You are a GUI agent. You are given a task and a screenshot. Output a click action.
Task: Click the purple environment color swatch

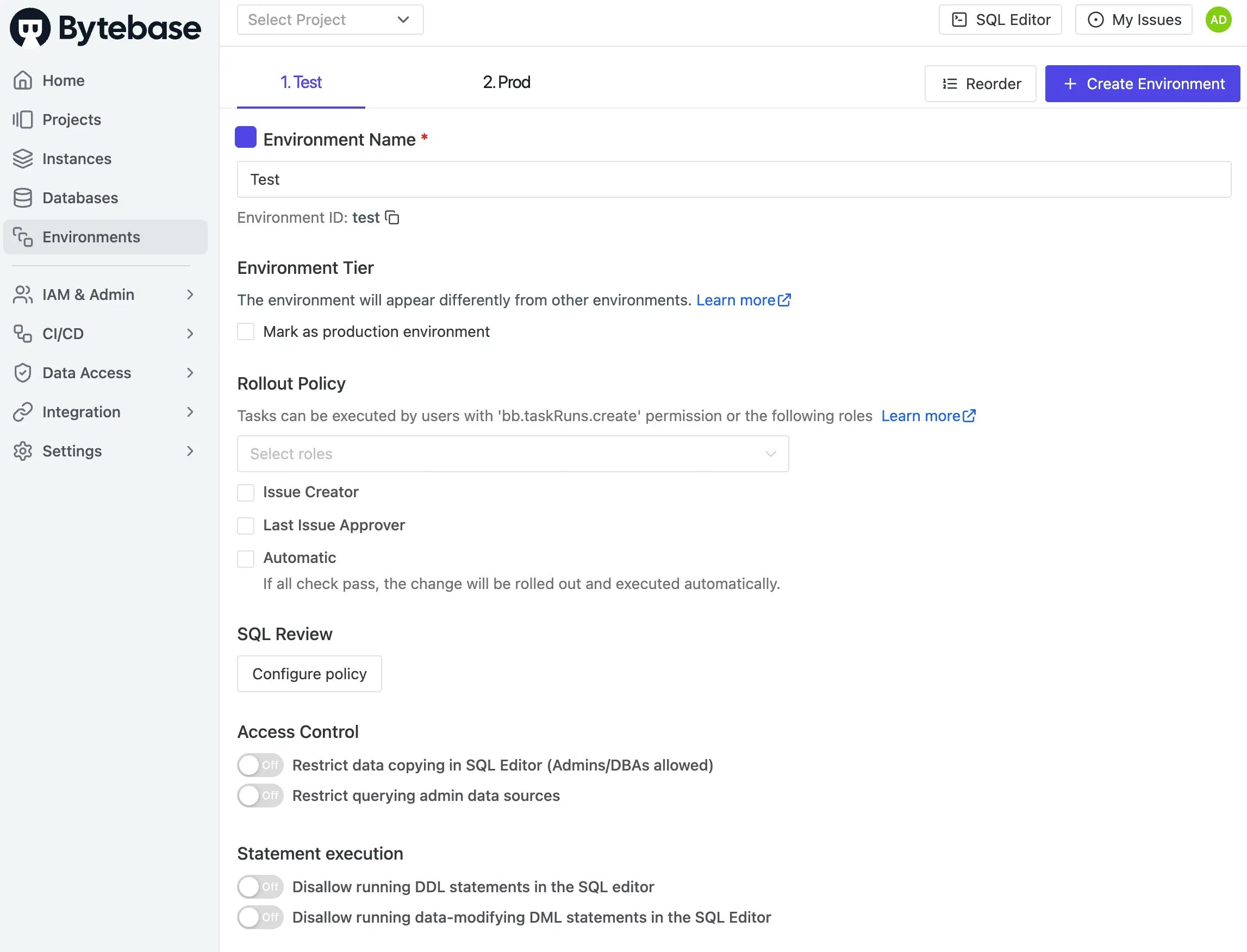(x=246, y=137)
